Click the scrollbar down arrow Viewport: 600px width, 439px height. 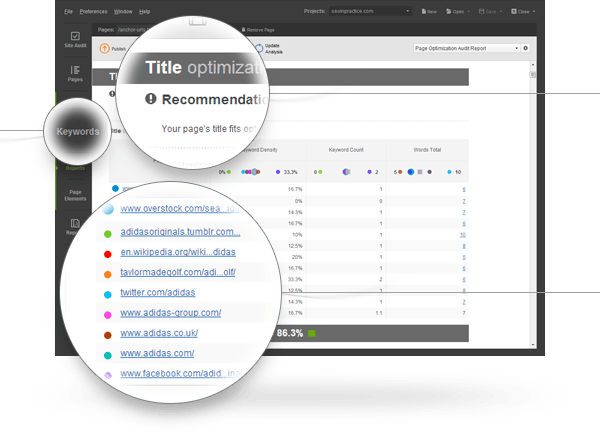pos(533,345)
